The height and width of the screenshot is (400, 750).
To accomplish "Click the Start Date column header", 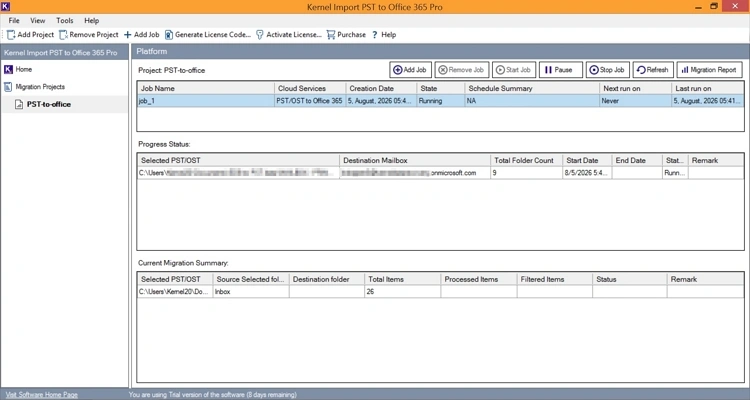I will (587, 161).
